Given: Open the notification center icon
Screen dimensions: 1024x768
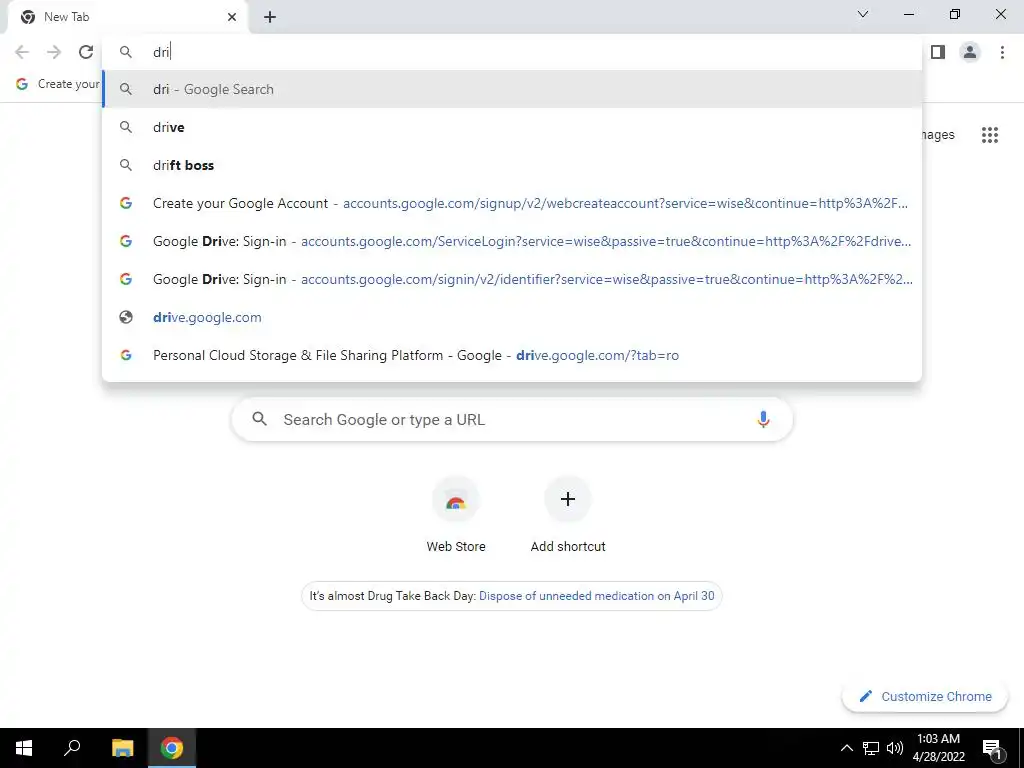Looking at the screenshot, I should click(x=992, y=749).
